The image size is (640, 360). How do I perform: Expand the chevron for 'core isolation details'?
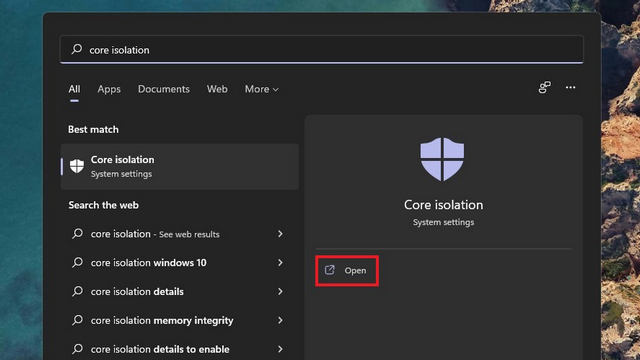pyautogui.click(x=280, y=291)
